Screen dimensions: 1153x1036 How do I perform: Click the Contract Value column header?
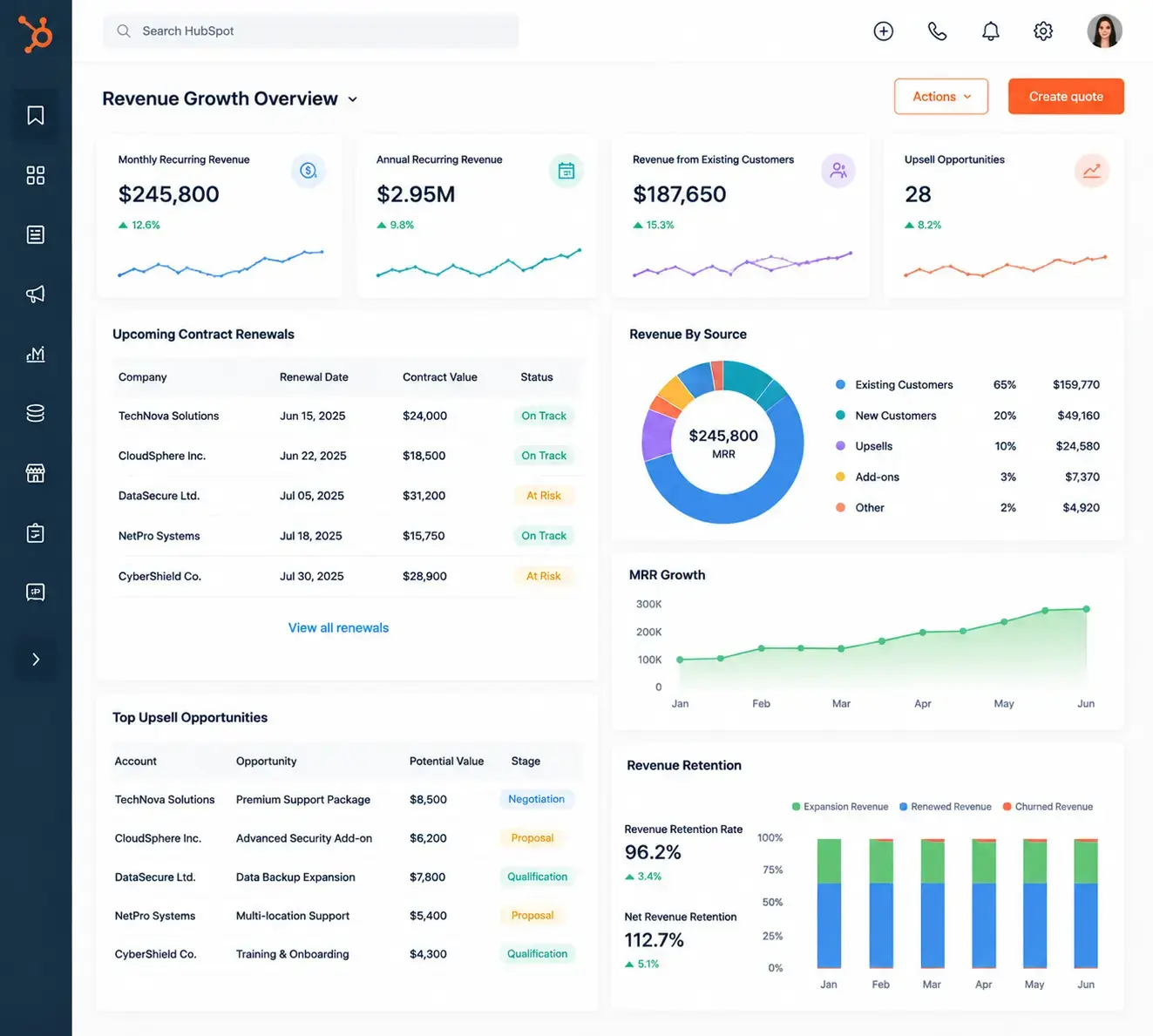click(x=440, y=377)
